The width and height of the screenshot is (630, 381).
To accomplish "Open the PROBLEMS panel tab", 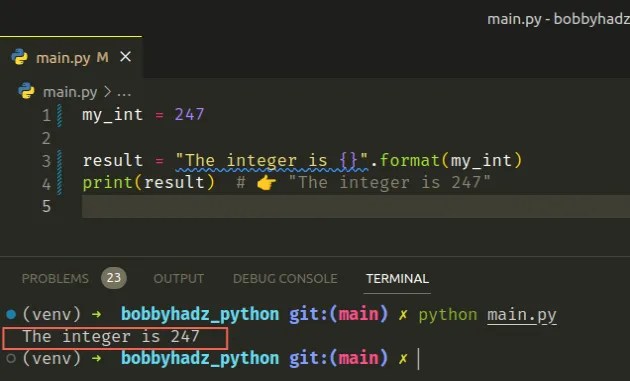I will point(55,279).
